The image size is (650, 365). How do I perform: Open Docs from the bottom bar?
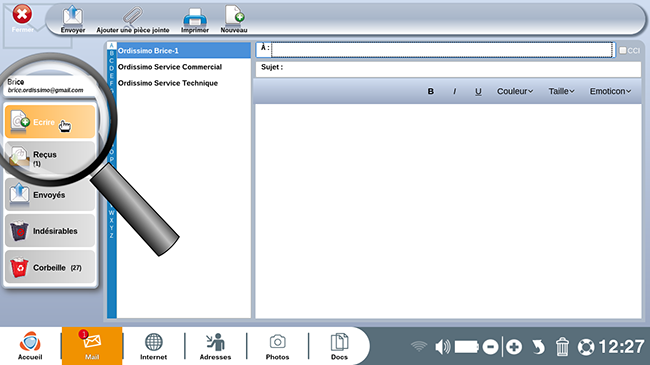(339, 346)
